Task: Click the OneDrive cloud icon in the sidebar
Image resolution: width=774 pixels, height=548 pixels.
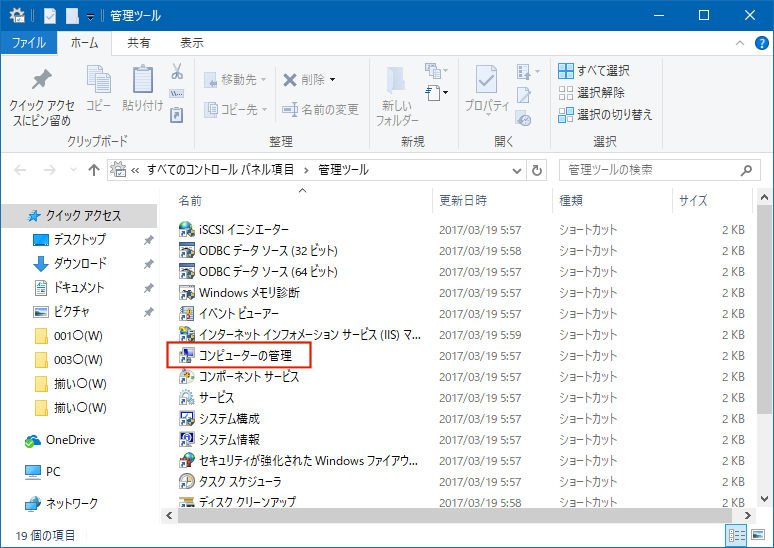Action: [33, 440]
